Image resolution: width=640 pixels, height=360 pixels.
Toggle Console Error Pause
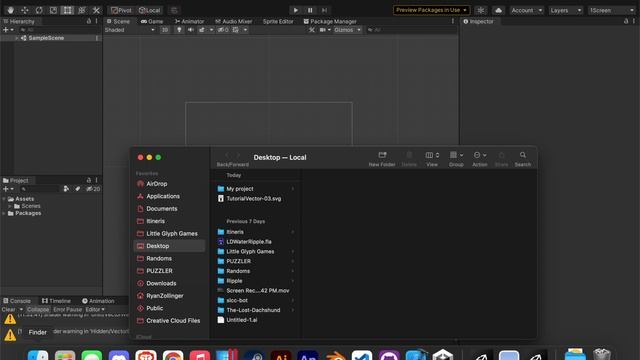tap(67, 309)
